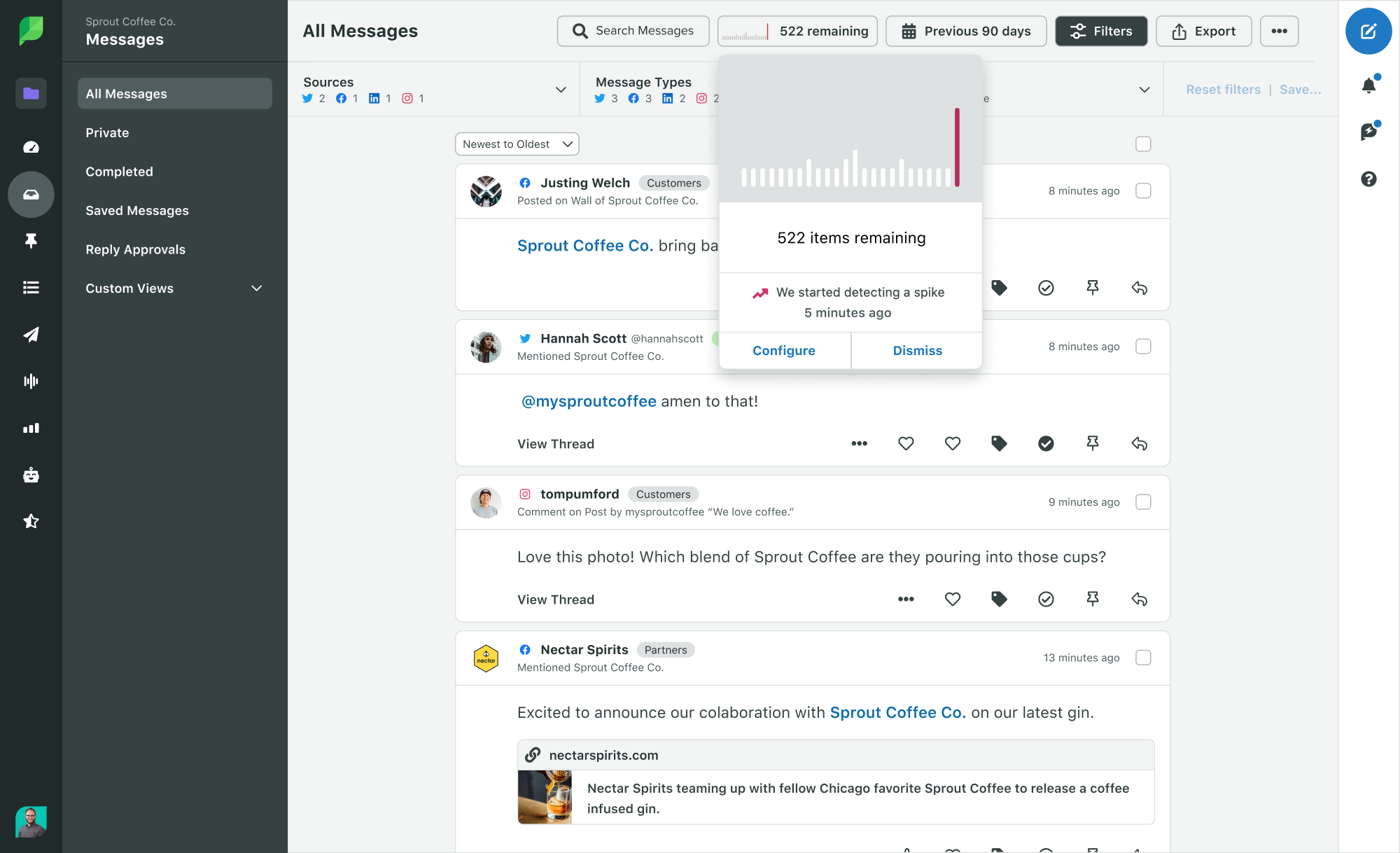Open Newest to Oldest sort dropdown
The height and width of the screenshot is (853, 1400).
click(x=516, y=144)
